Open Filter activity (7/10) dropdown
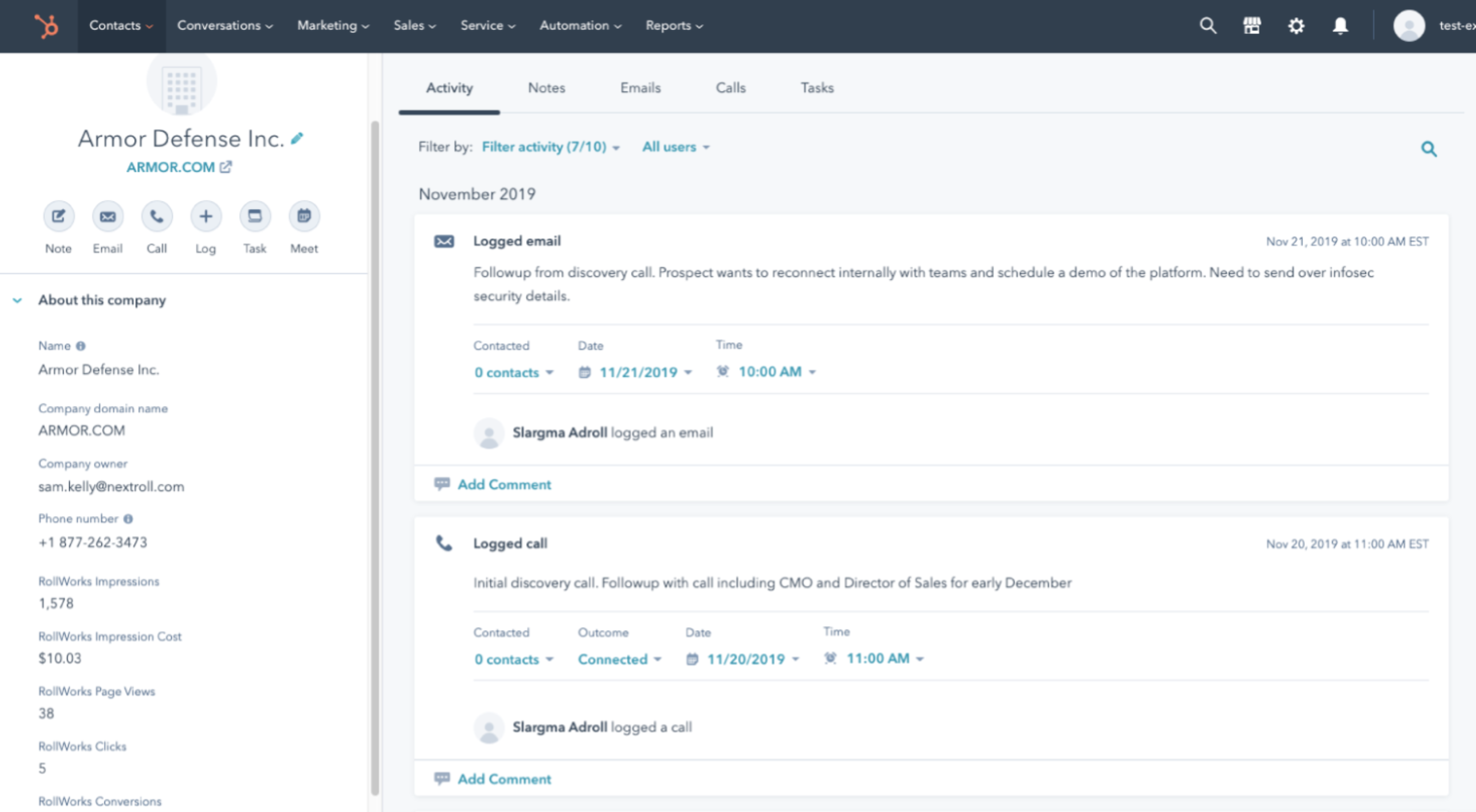 click(x=551, y=147)
